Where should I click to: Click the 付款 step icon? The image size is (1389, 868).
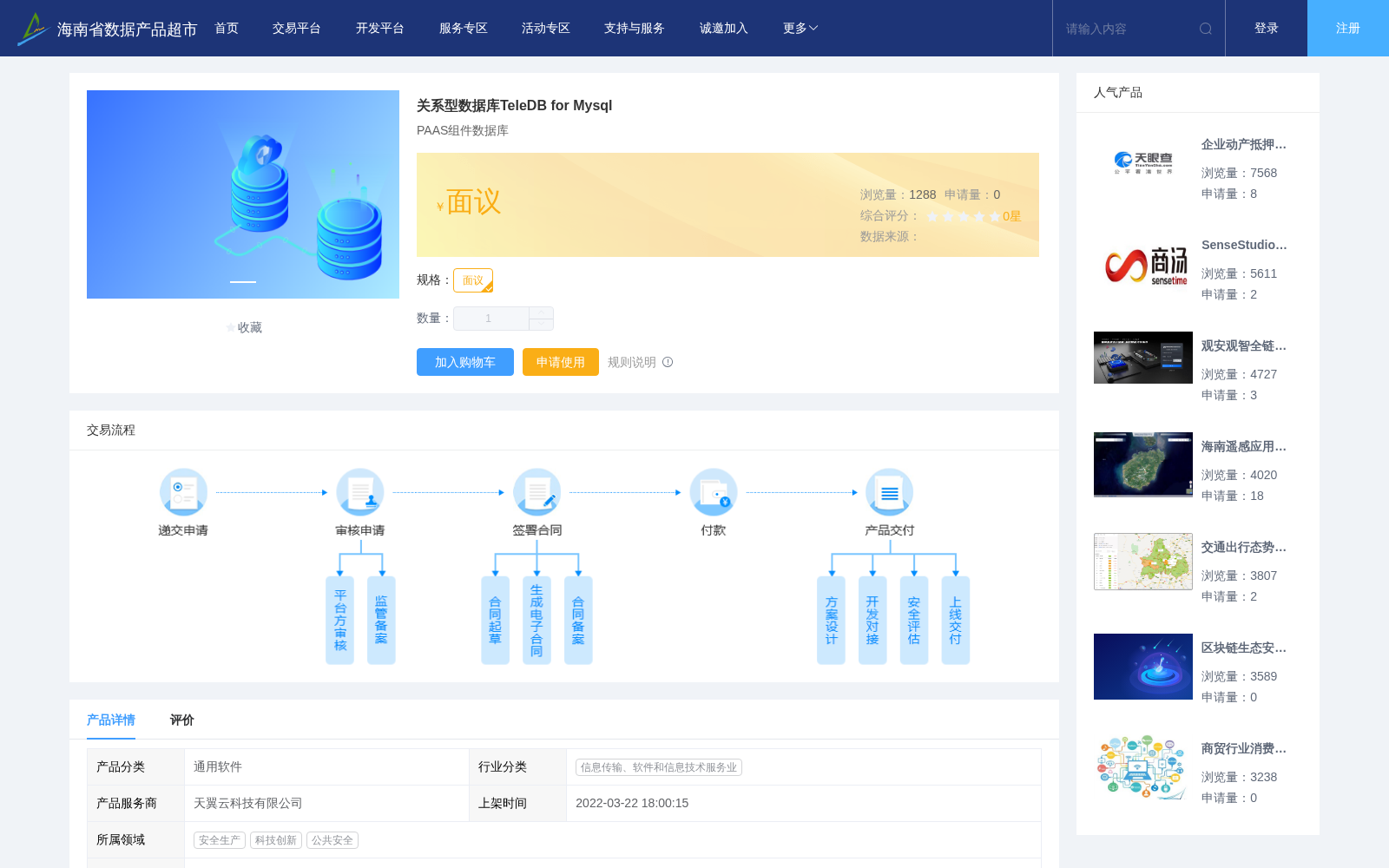pyautogui.click(x=714, y=492)
